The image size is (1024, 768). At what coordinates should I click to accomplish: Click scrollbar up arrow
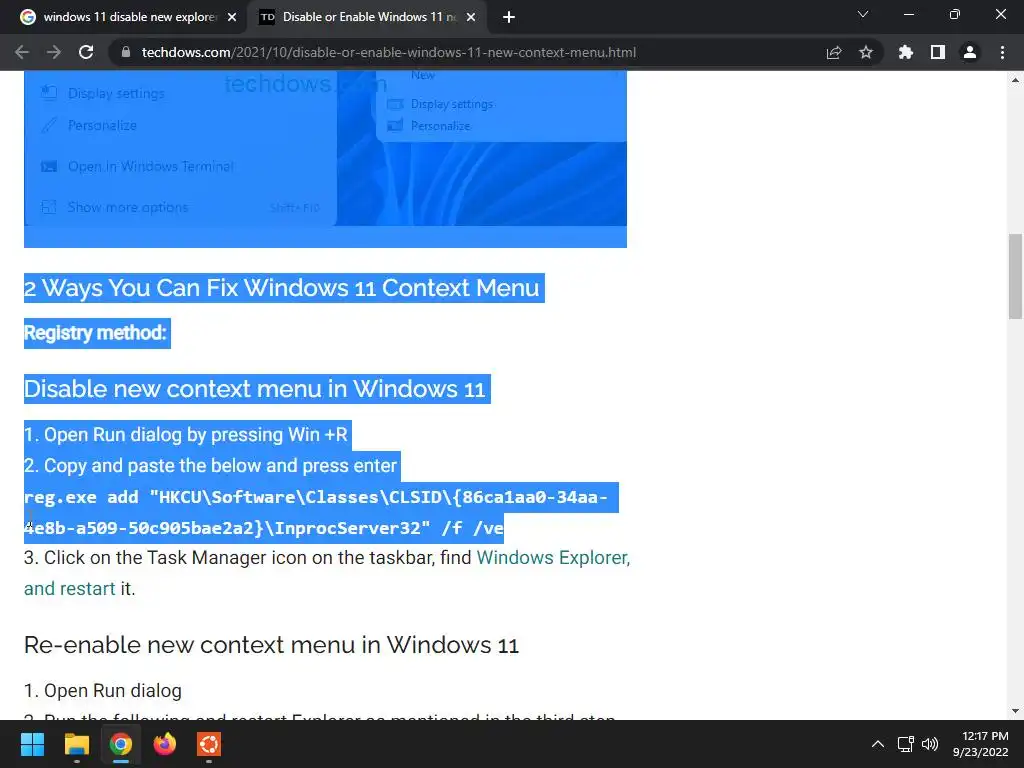point(1015,80)
